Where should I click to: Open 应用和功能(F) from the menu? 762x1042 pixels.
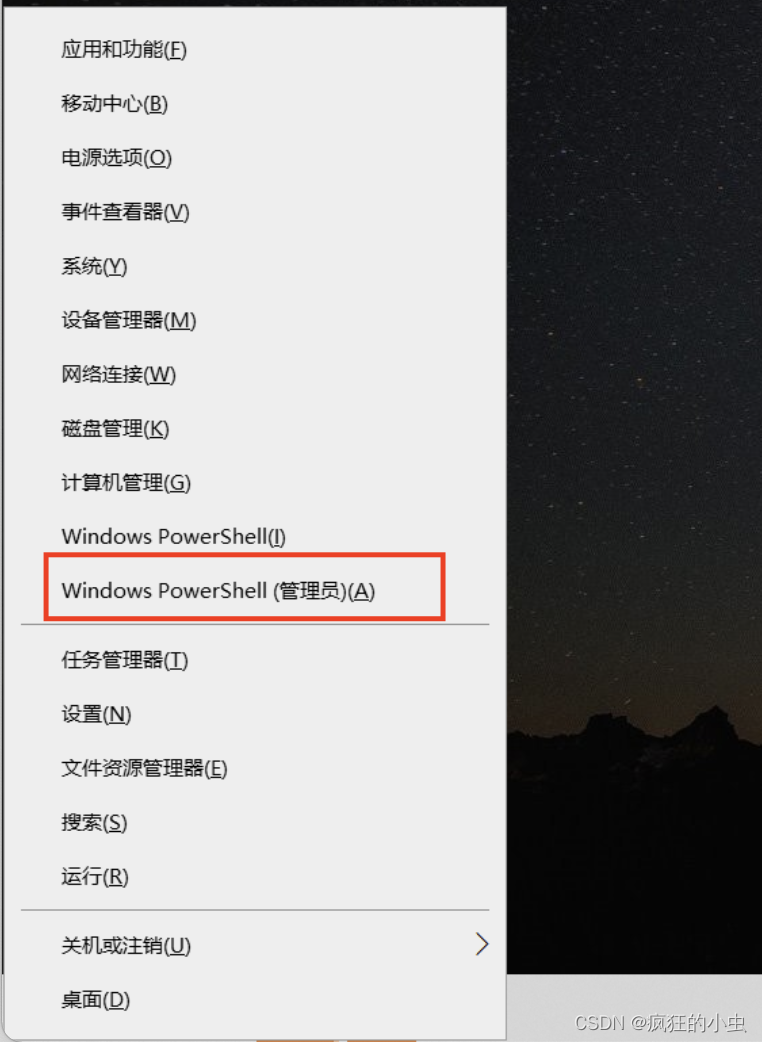pyautogui.click(x=255, y=50)
